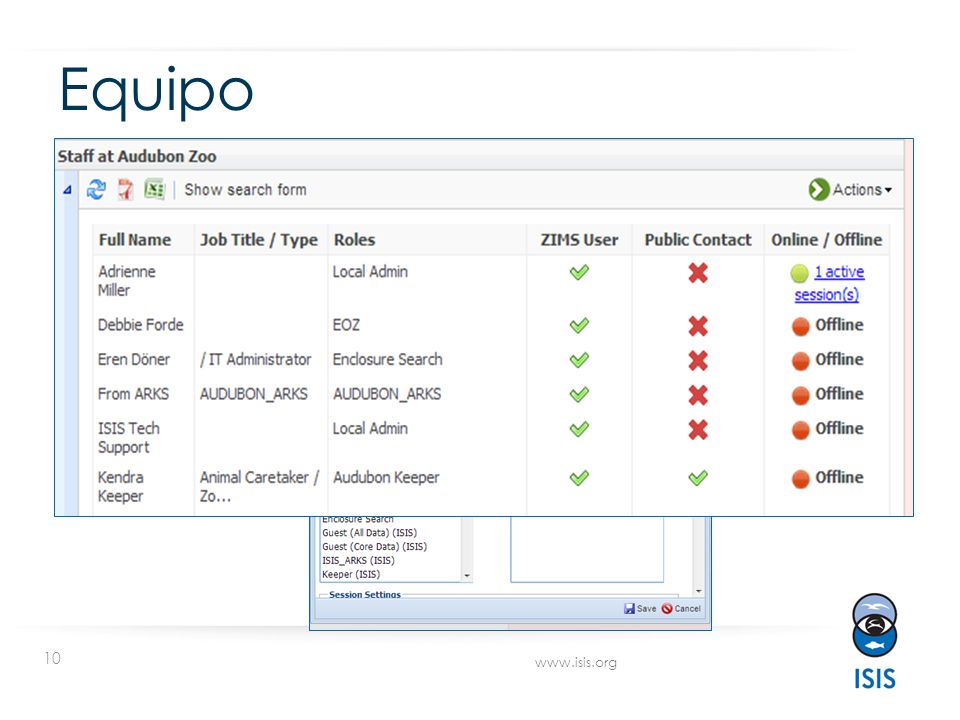Image resolution: width=960 pixels, height=720 pixels.
Task: Select the Eren Döner name cell
Action: [134, 359]
